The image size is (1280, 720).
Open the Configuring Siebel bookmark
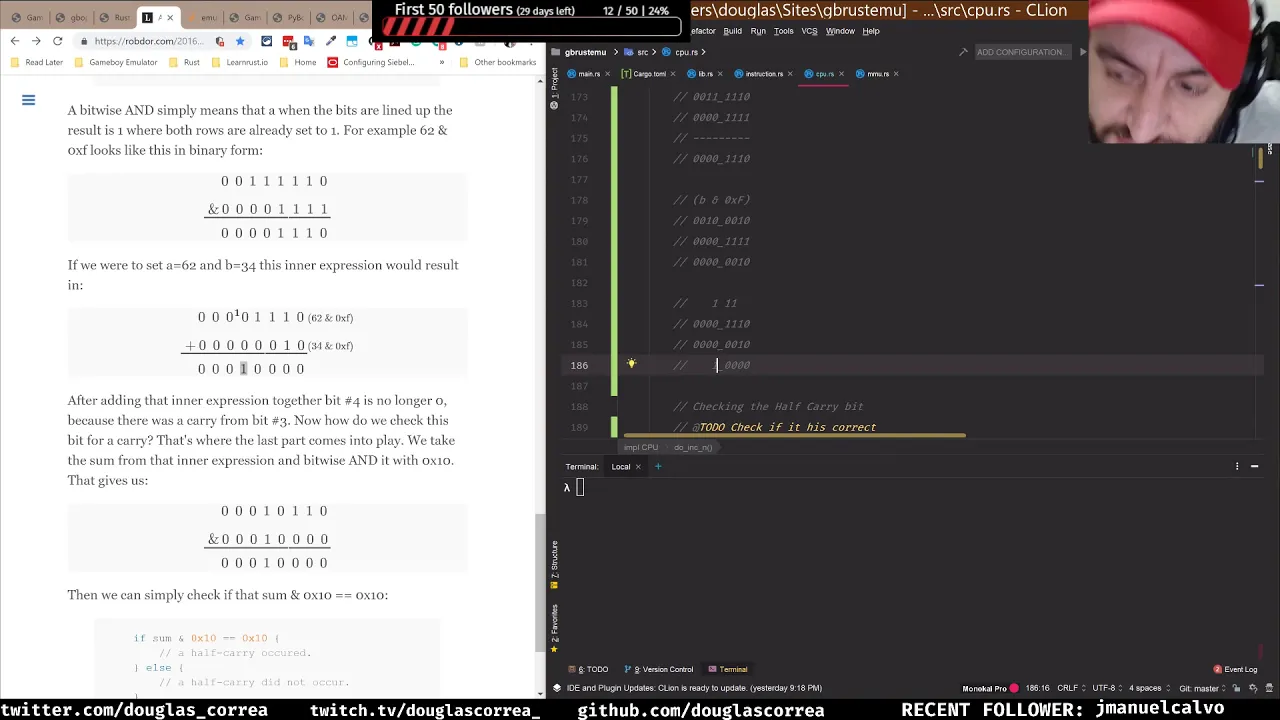371,62
